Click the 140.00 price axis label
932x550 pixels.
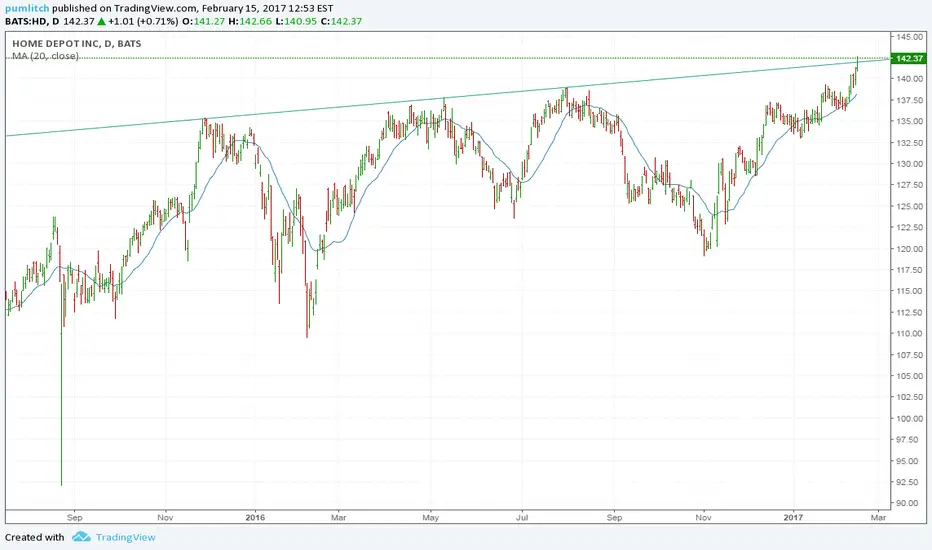tap(909, 79)
